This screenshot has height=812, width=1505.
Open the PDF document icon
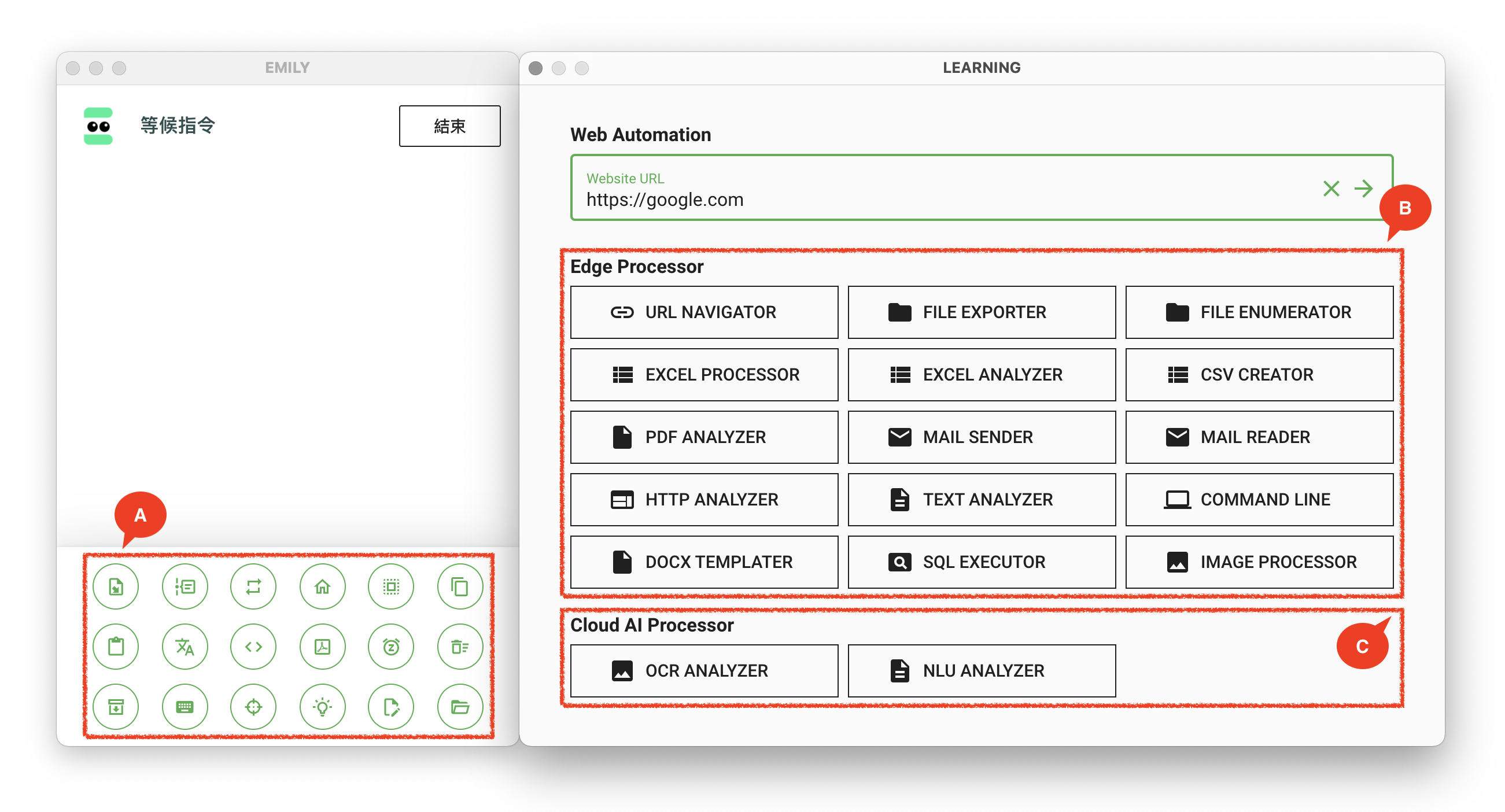tap(322, 647)
